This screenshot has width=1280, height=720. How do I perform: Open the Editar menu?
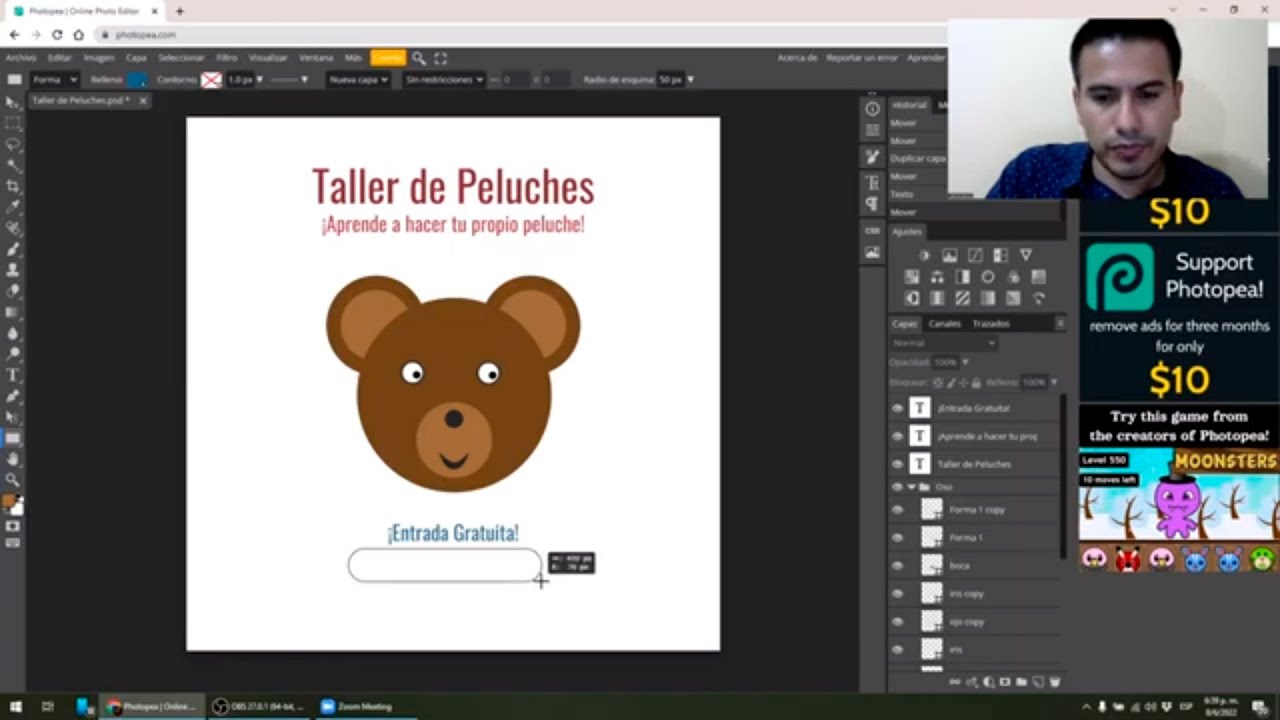(x=59, y=58)
